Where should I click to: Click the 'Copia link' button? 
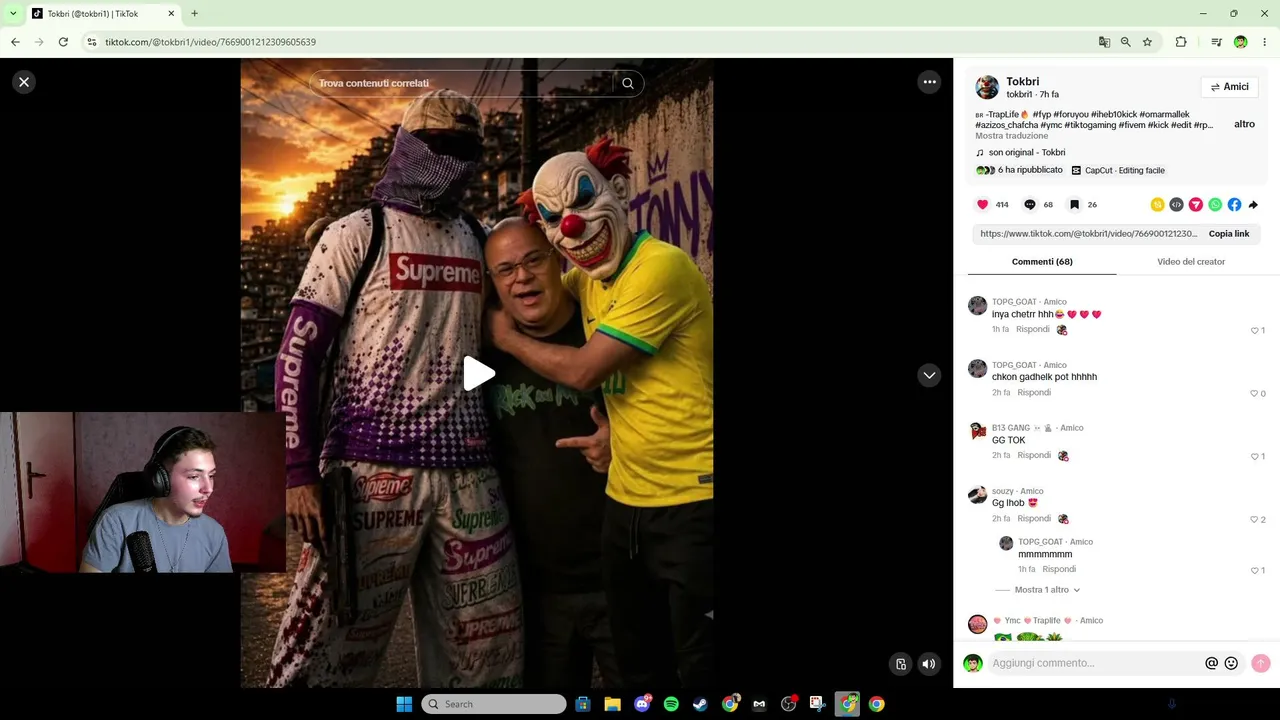(1229, 234)
